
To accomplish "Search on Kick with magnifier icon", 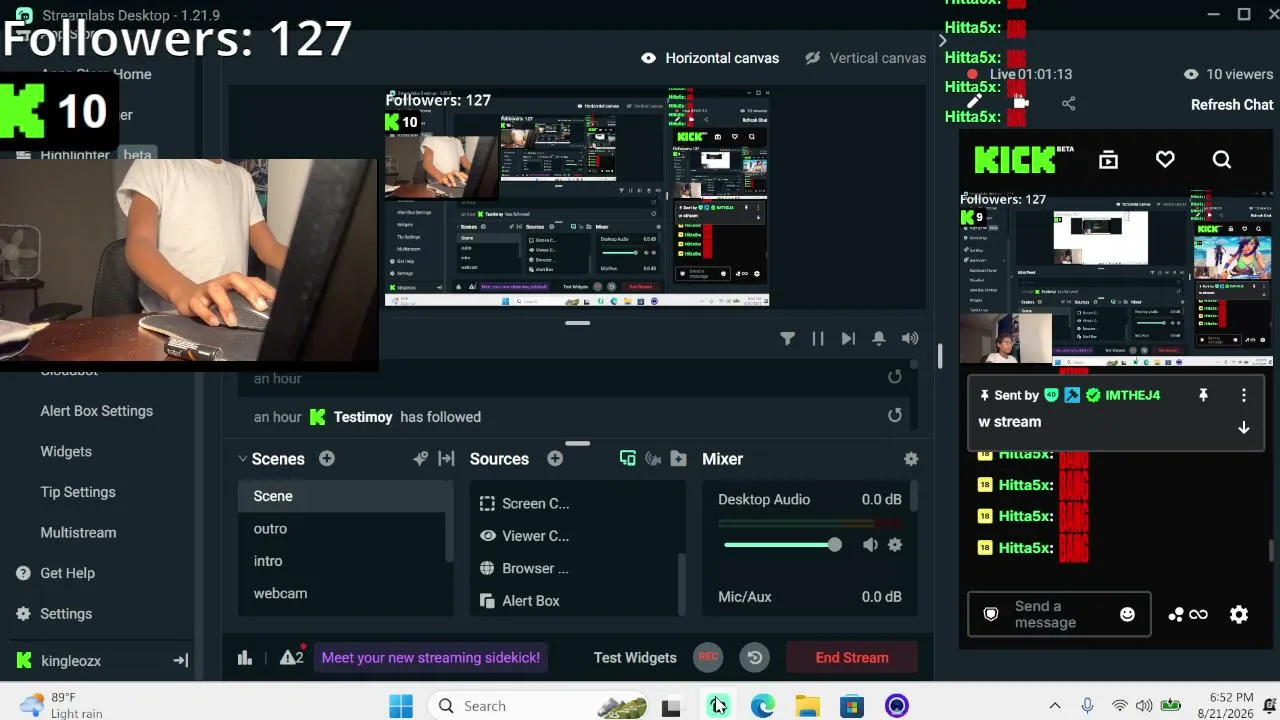I will [x=1222, y=160].
